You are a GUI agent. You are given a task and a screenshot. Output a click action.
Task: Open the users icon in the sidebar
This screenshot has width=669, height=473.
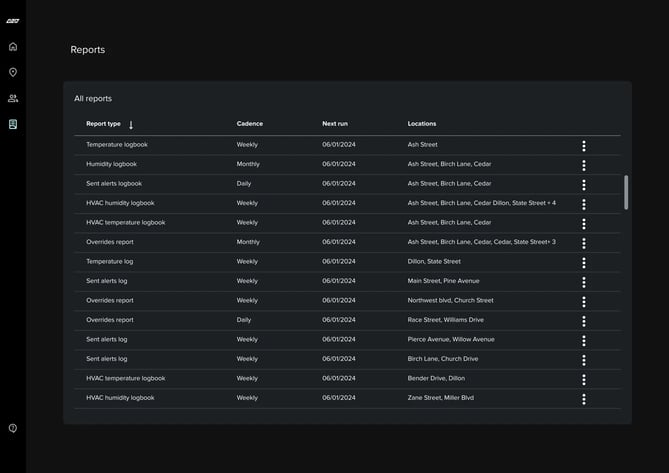(x=13, y=98)
